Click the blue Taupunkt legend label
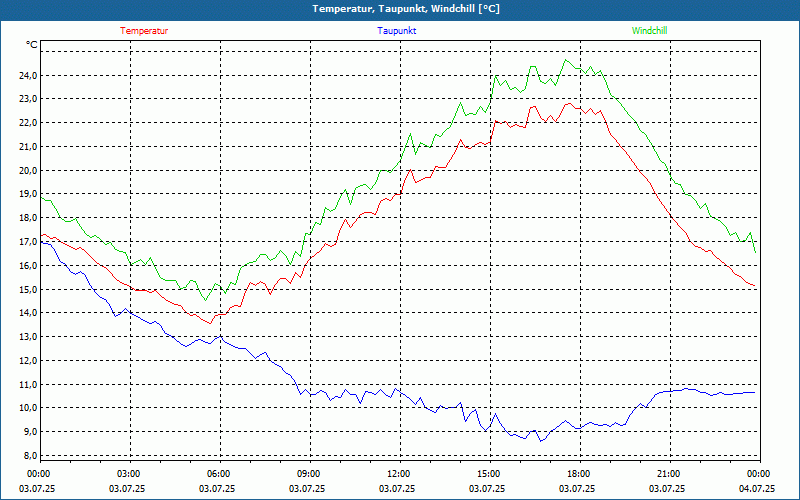Image resolution: width=800 pixels, height=500 pixels. coord(396,31)
